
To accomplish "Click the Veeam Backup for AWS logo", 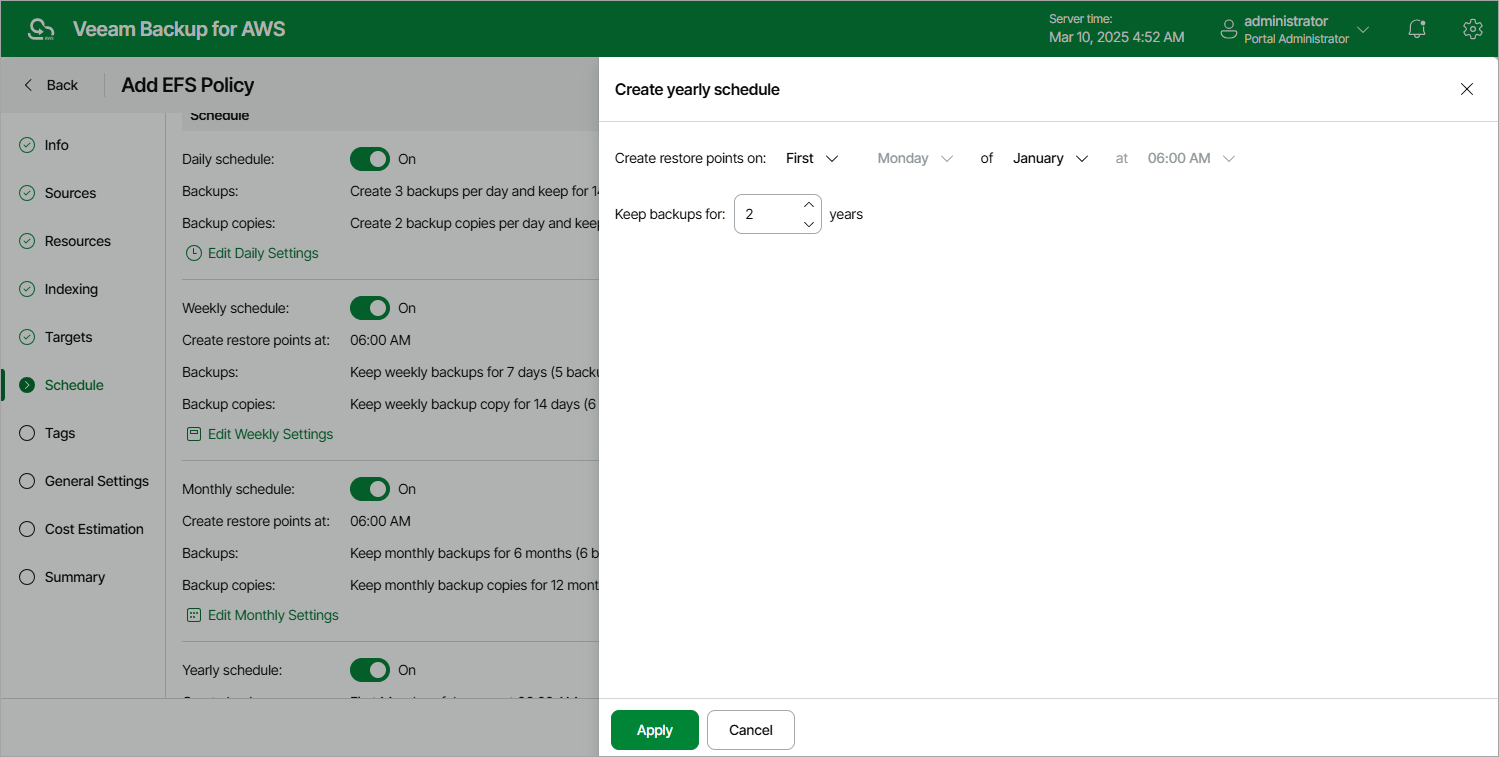I will [42, 29].
